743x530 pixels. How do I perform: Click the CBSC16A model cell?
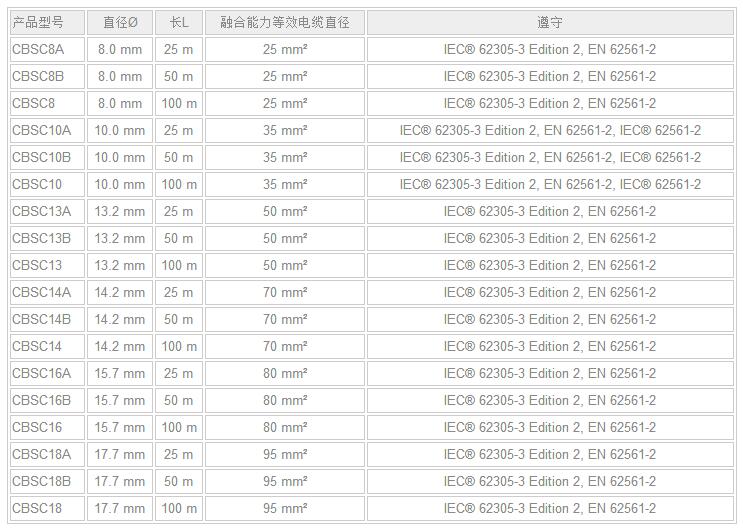(42, 373)
